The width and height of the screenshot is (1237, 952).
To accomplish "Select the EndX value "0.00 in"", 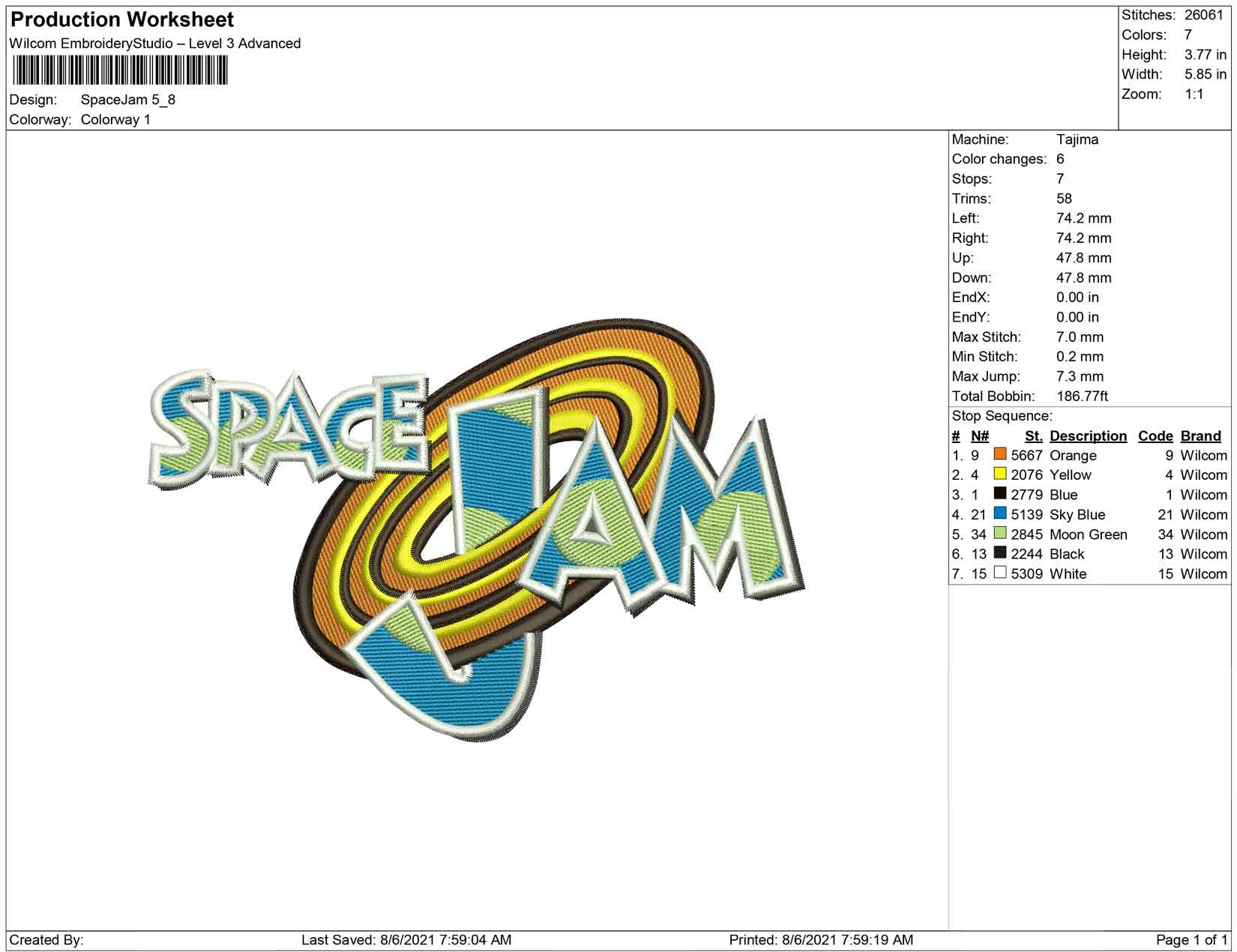I will (1078, 298).
